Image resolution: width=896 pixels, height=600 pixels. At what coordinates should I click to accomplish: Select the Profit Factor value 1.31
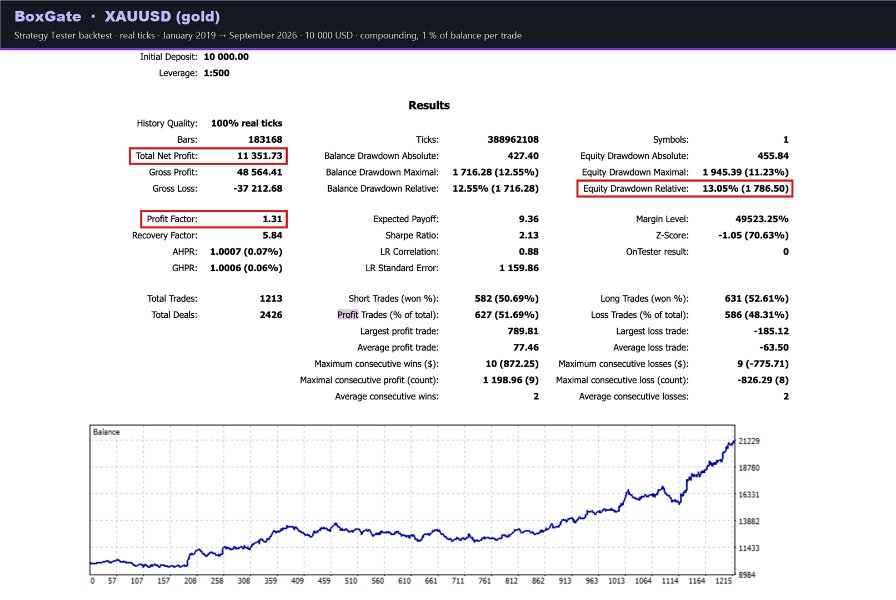(273, 219)
